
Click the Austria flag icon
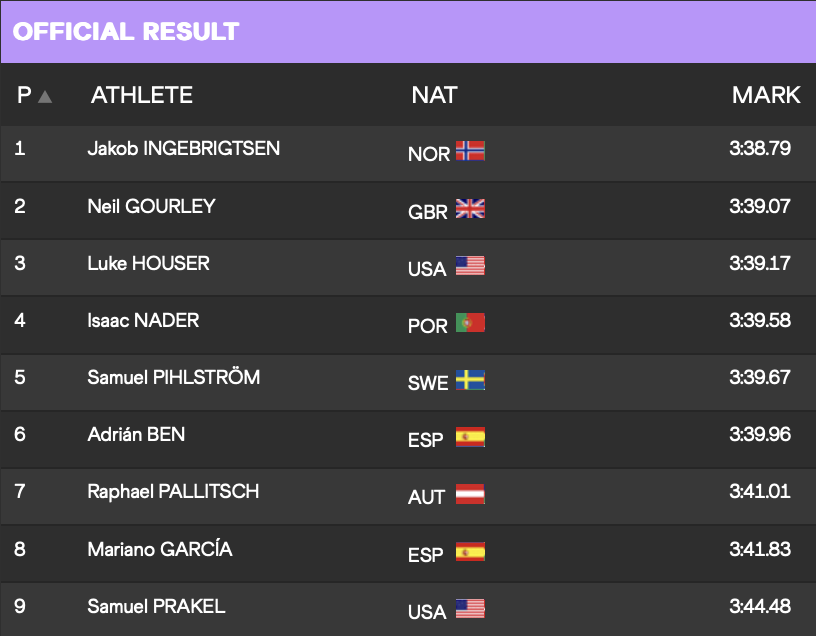pos(470,494)
